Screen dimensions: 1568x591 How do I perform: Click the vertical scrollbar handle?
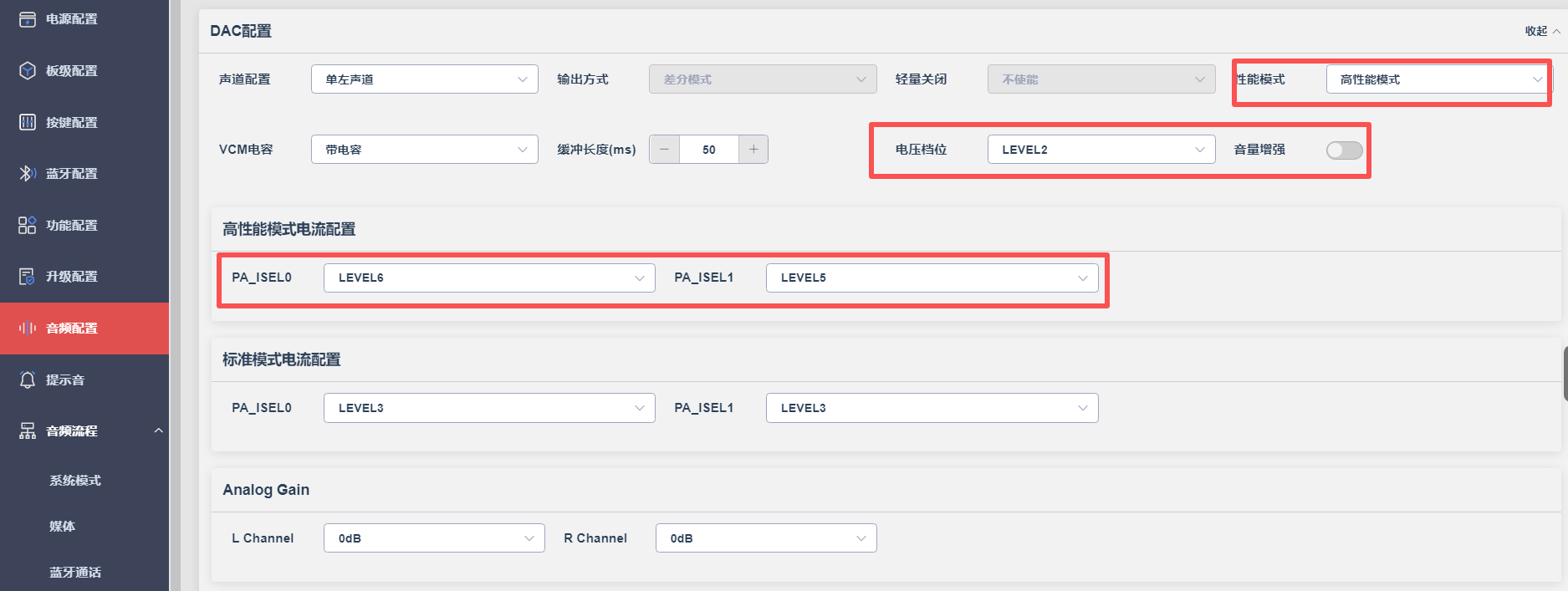click(x=1565, y=374)
